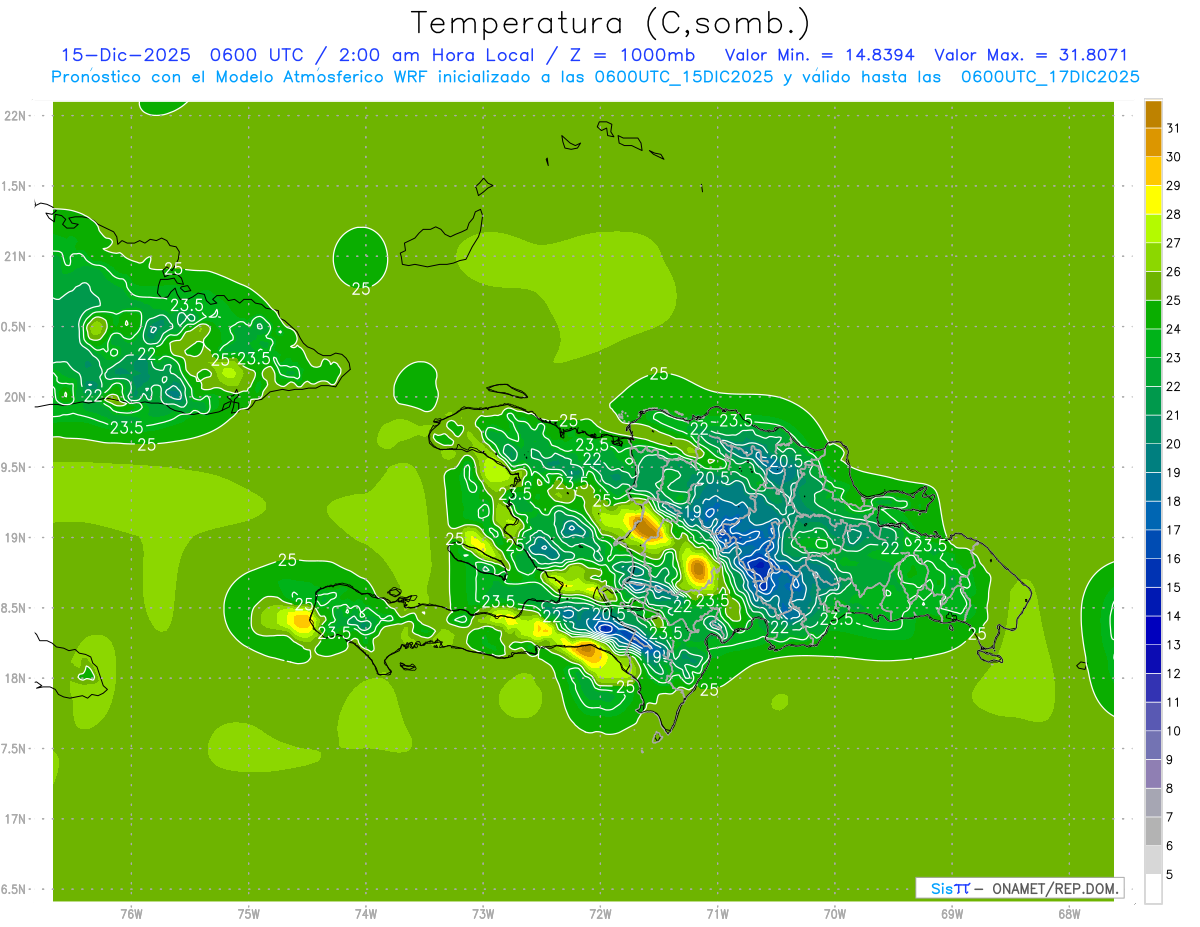Click the legend value '17'

[1174, 529]
